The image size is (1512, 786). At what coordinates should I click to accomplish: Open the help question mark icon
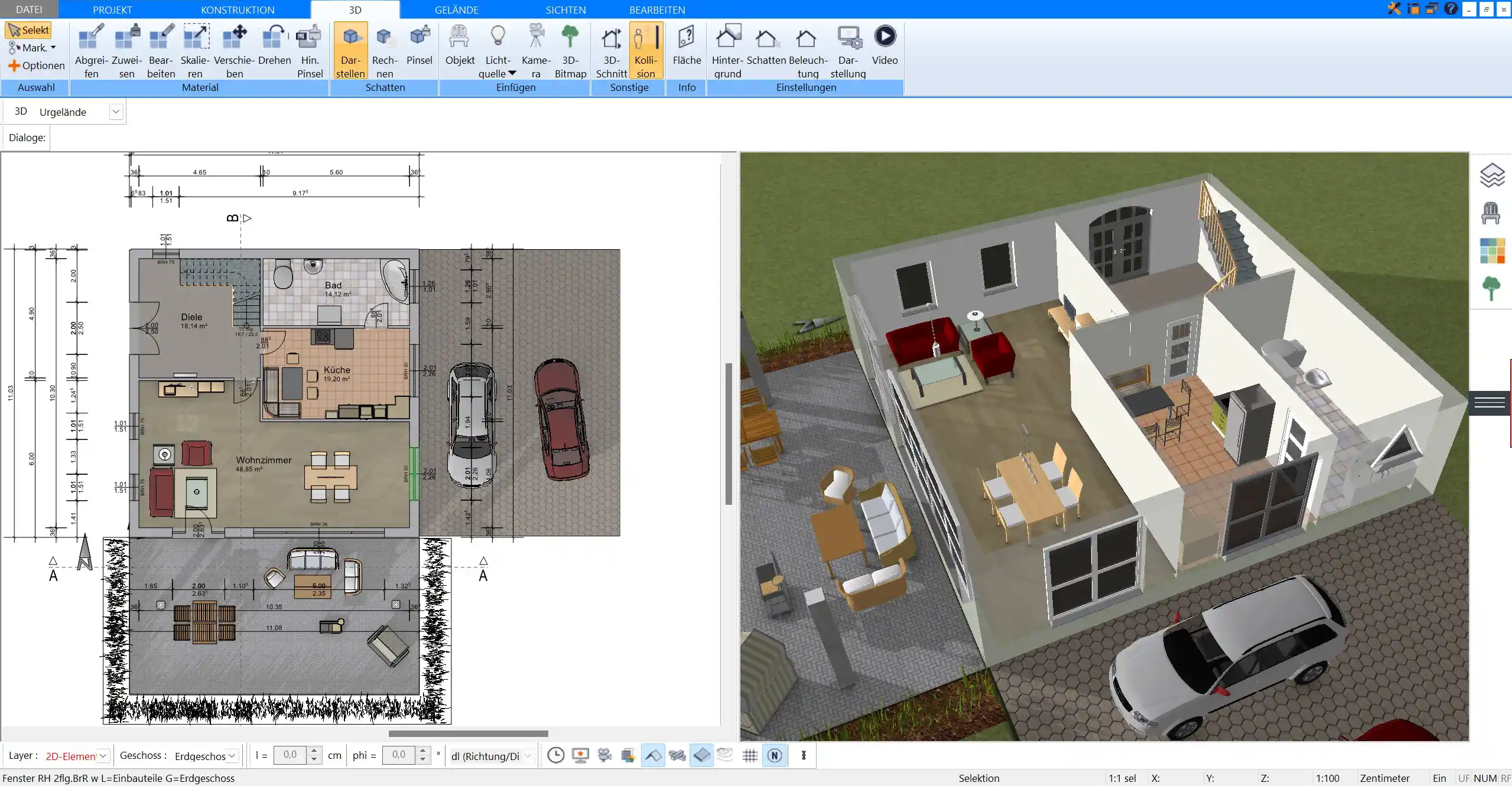[1450, 8]
